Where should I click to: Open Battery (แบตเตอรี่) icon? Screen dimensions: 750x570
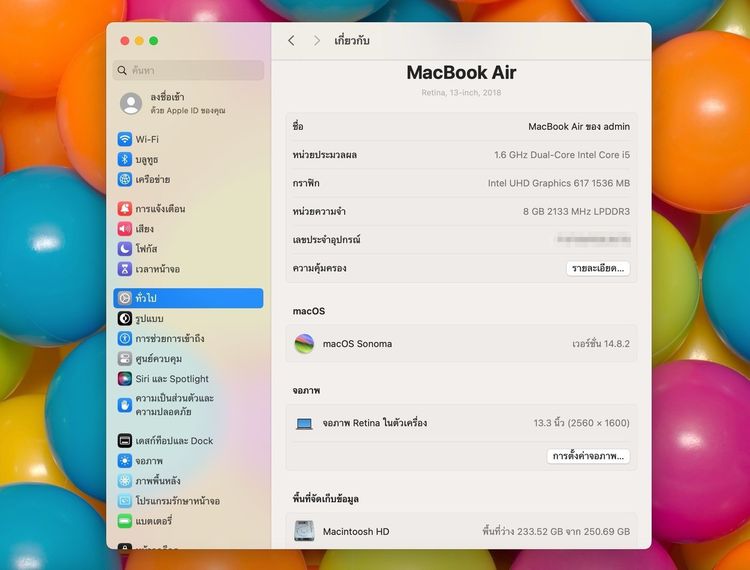[125, 521]
